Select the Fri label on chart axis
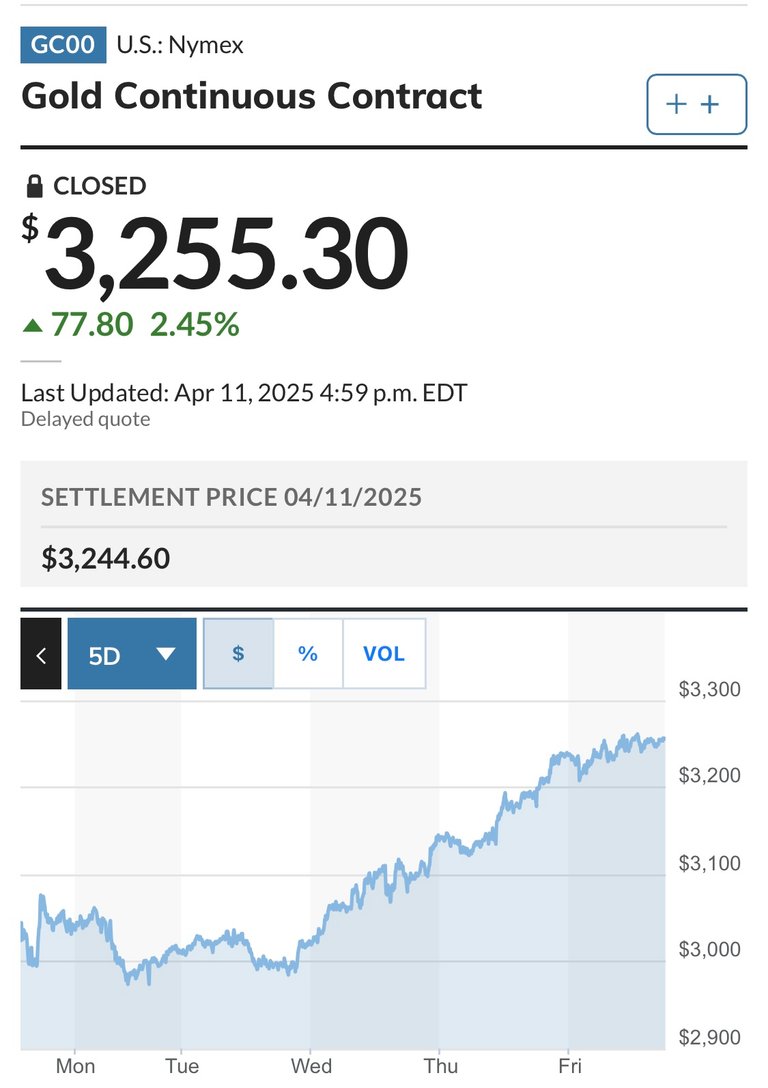 (x=570, y=1066)
